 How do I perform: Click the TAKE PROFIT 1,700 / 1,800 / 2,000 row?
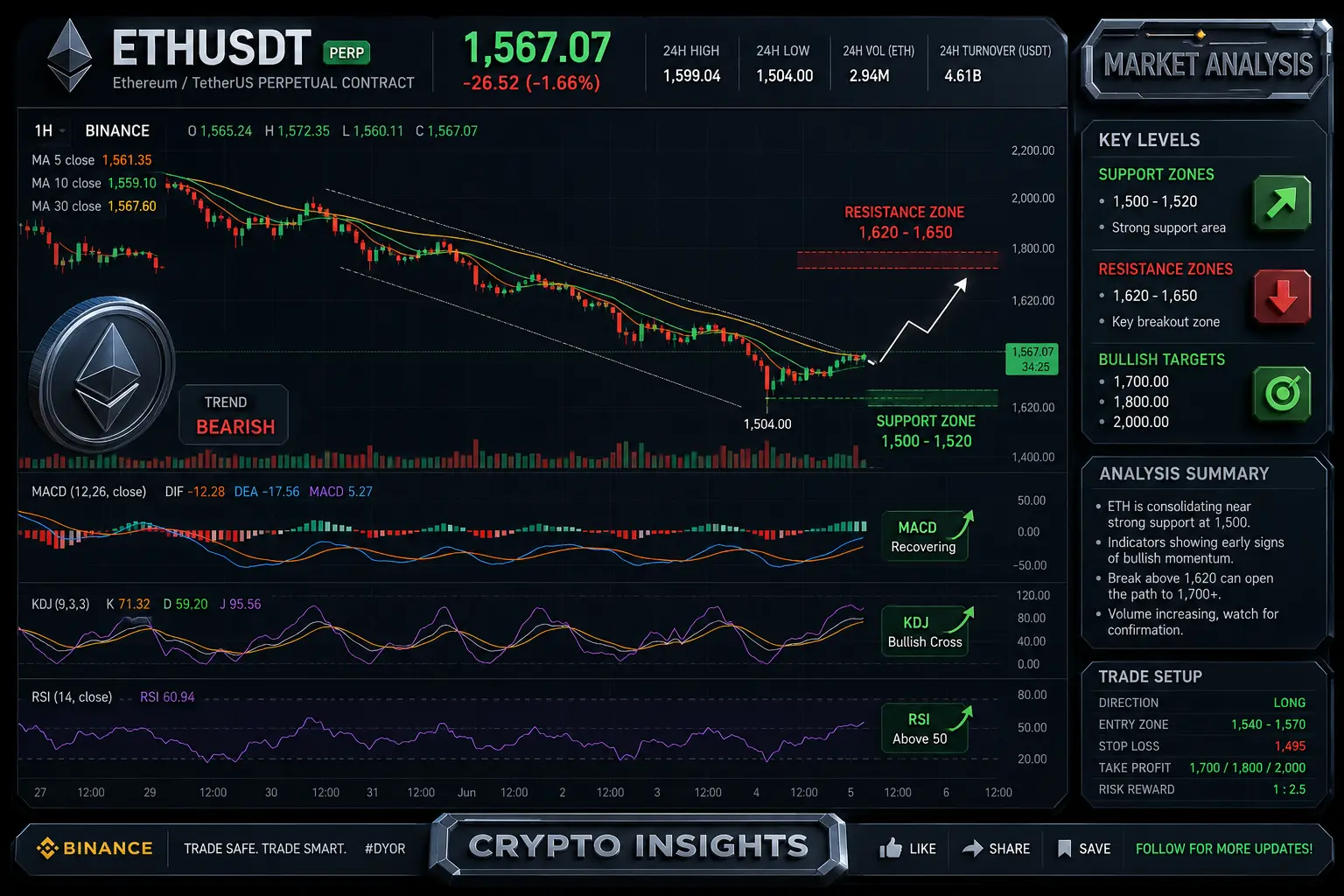(1202, 768)
